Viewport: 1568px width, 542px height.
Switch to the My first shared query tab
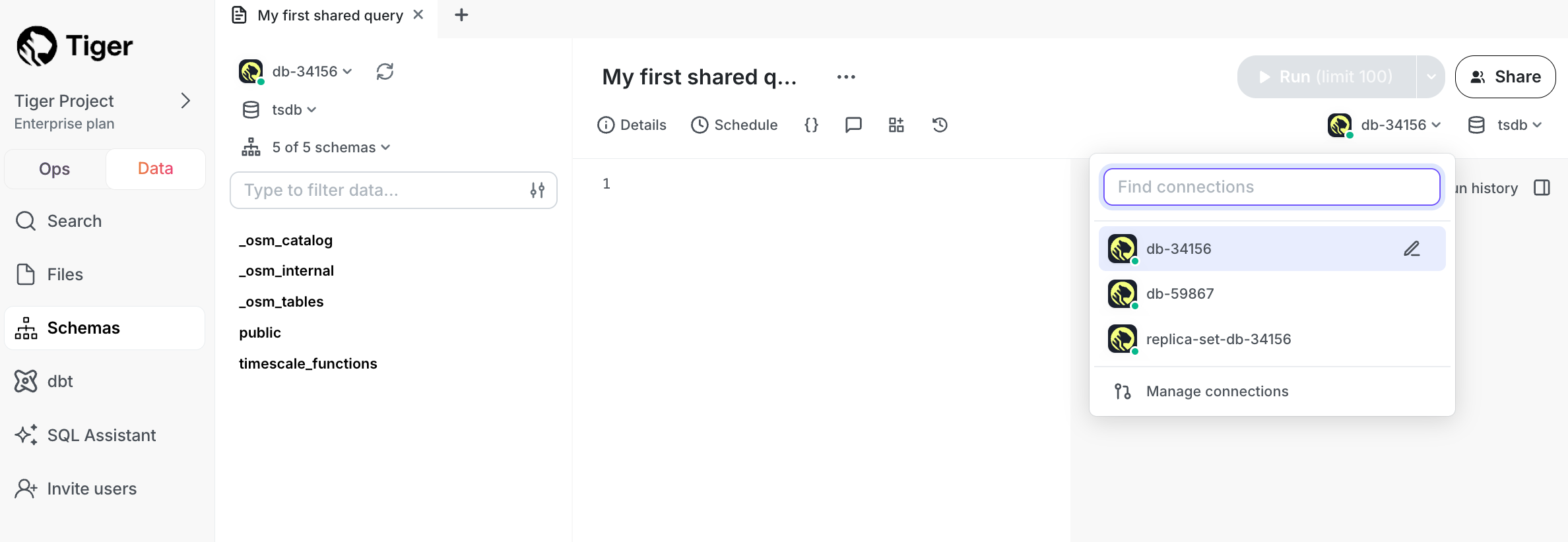329,15
